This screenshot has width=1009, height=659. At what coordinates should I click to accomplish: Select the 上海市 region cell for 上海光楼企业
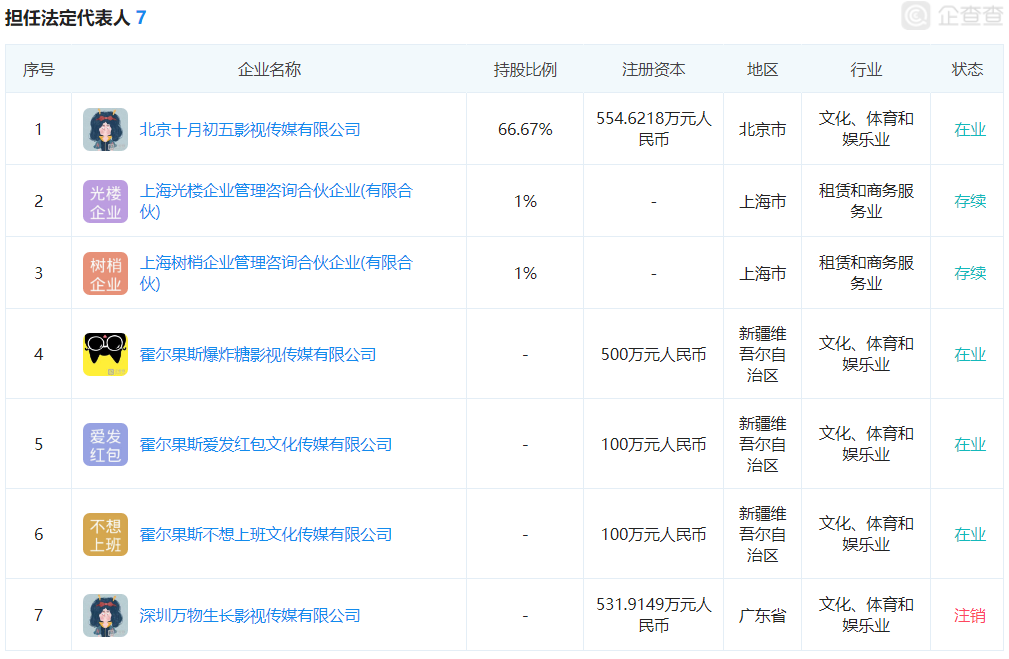(x=763, y=201)
